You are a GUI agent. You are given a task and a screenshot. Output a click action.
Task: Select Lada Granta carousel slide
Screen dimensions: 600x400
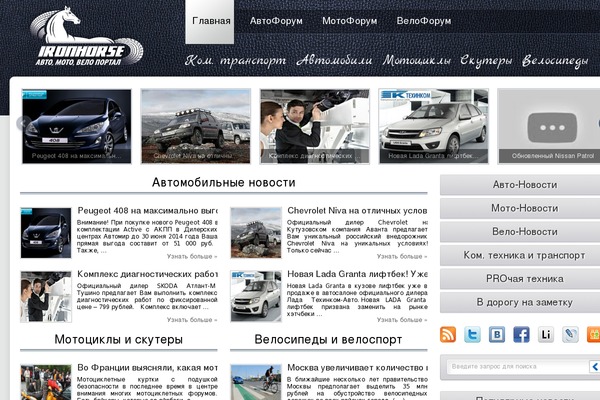click(x=434, y=126)
